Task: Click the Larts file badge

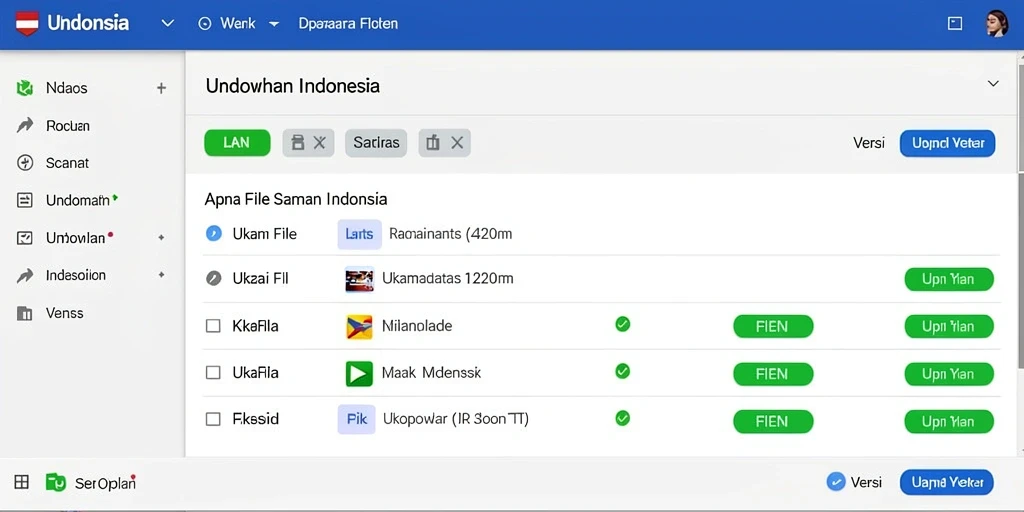Action: point(359,234)
